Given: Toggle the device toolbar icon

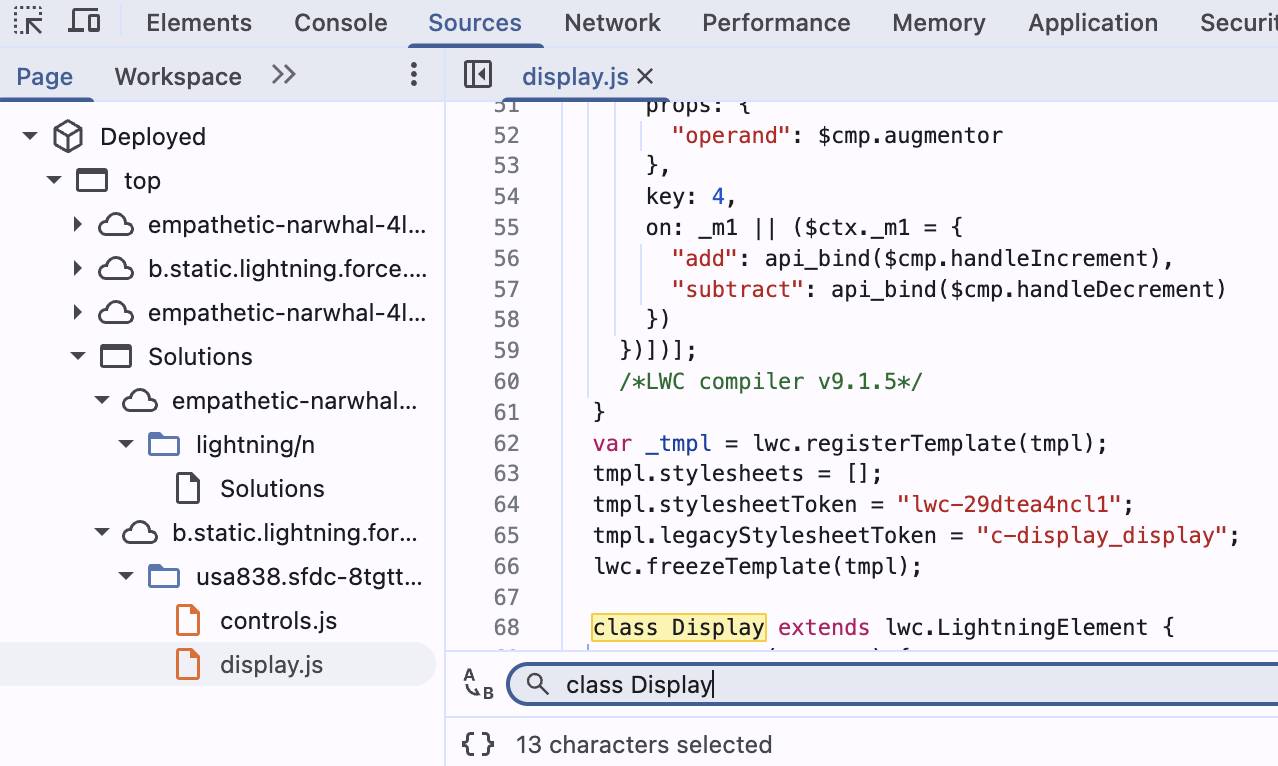Looking at the screenshot, I should point(85,21).
